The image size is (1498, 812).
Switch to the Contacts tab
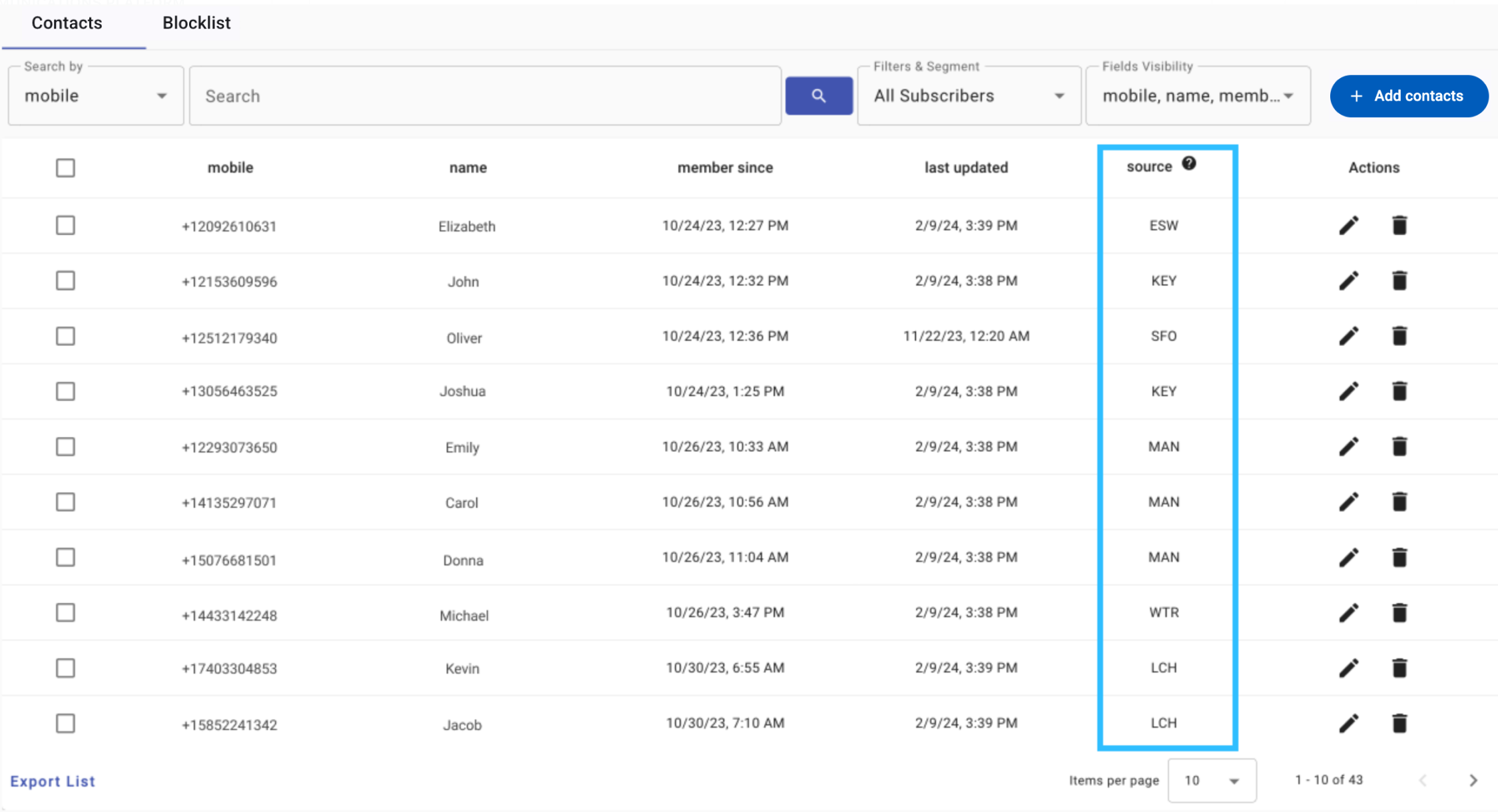[67, 23]
